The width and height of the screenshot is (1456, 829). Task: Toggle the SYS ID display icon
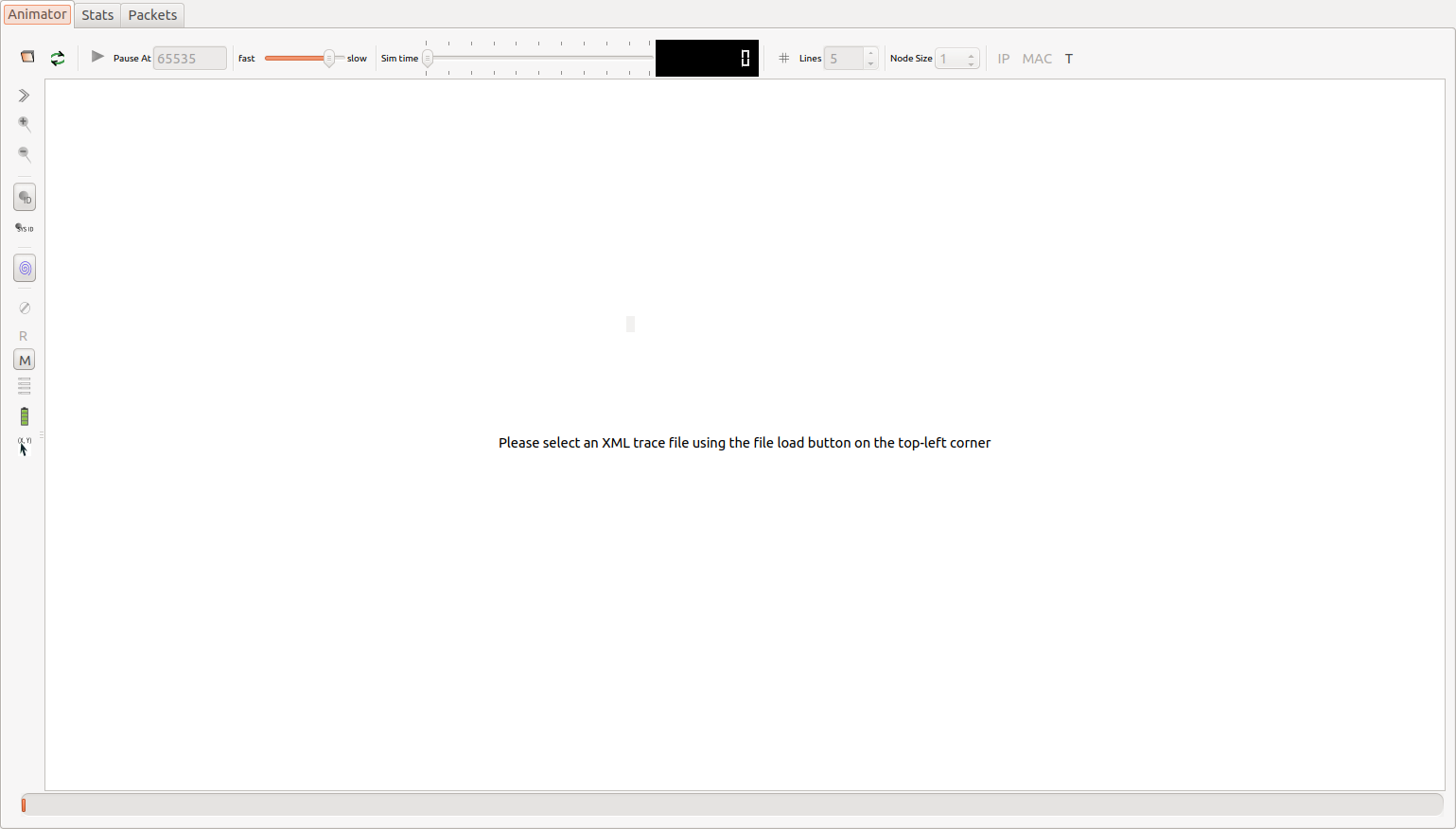tap(25, 228)
